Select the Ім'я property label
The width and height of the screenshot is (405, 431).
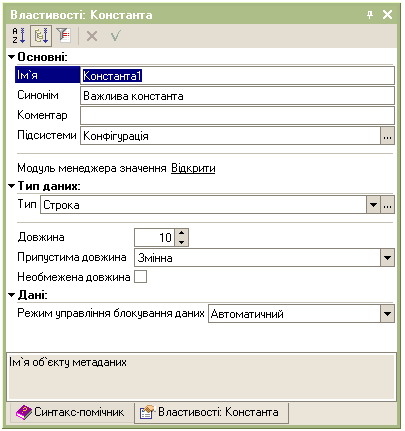click(x=48, y=75)
